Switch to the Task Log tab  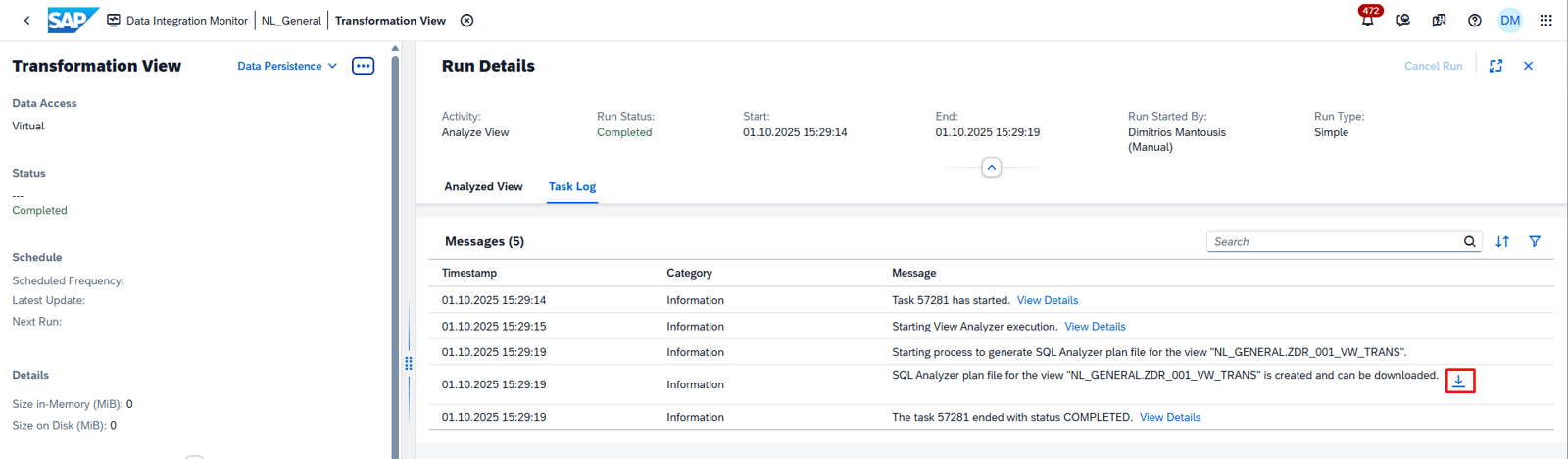click(x=572, y=186)
